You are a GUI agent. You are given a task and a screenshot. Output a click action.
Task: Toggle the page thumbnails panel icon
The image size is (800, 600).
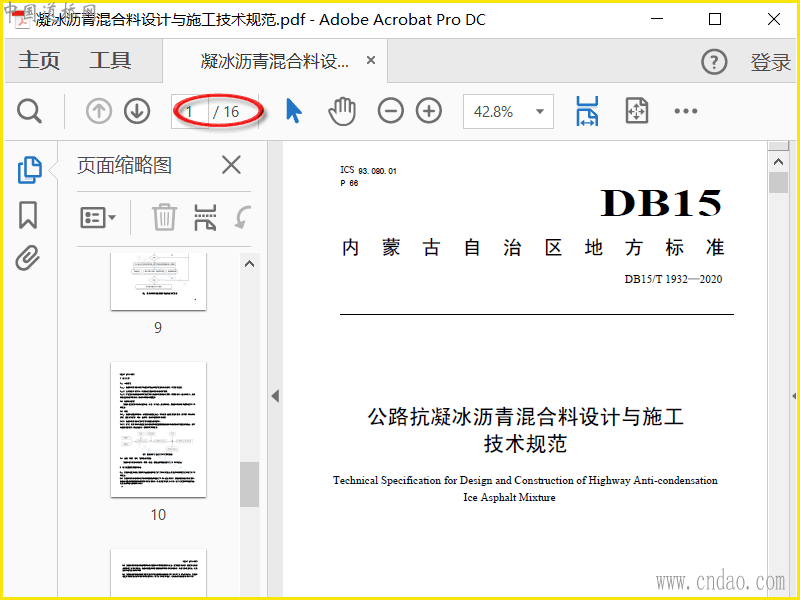[30, 169]
